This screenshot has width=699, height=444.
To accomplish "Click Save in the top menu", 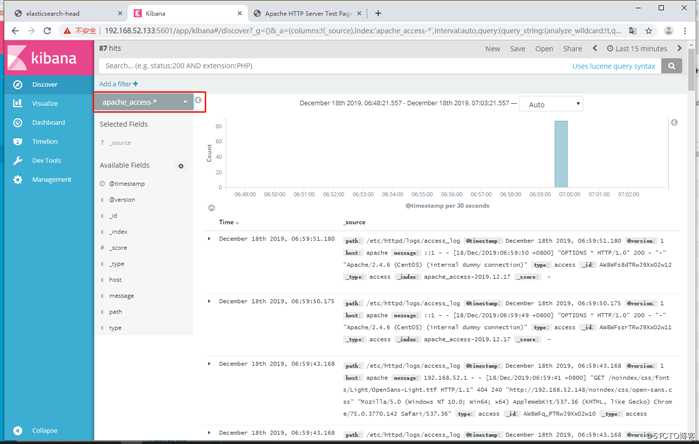I will pyautogui.click(x=518, y=49).
